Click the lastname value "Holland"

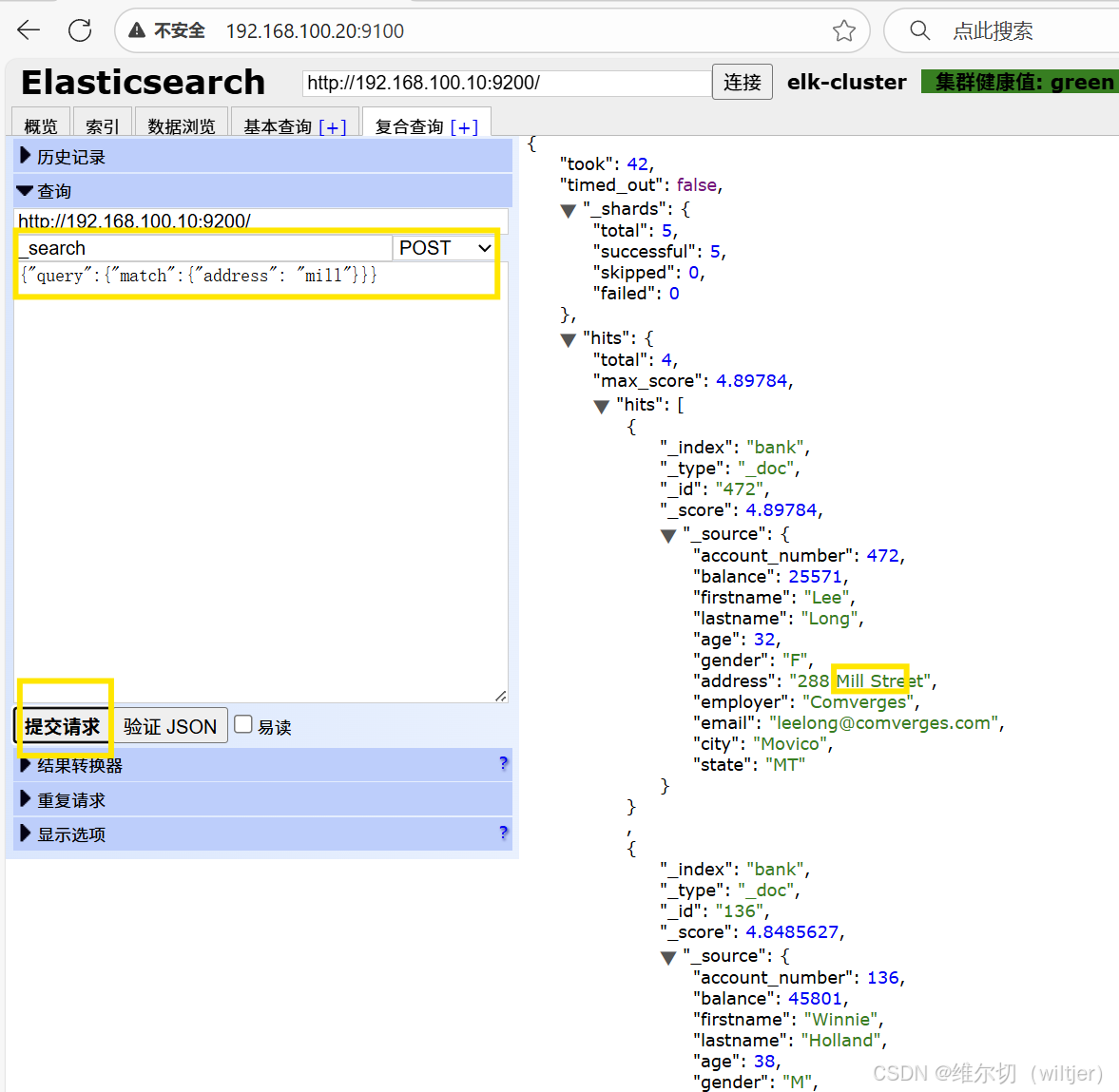point(840,1040)
